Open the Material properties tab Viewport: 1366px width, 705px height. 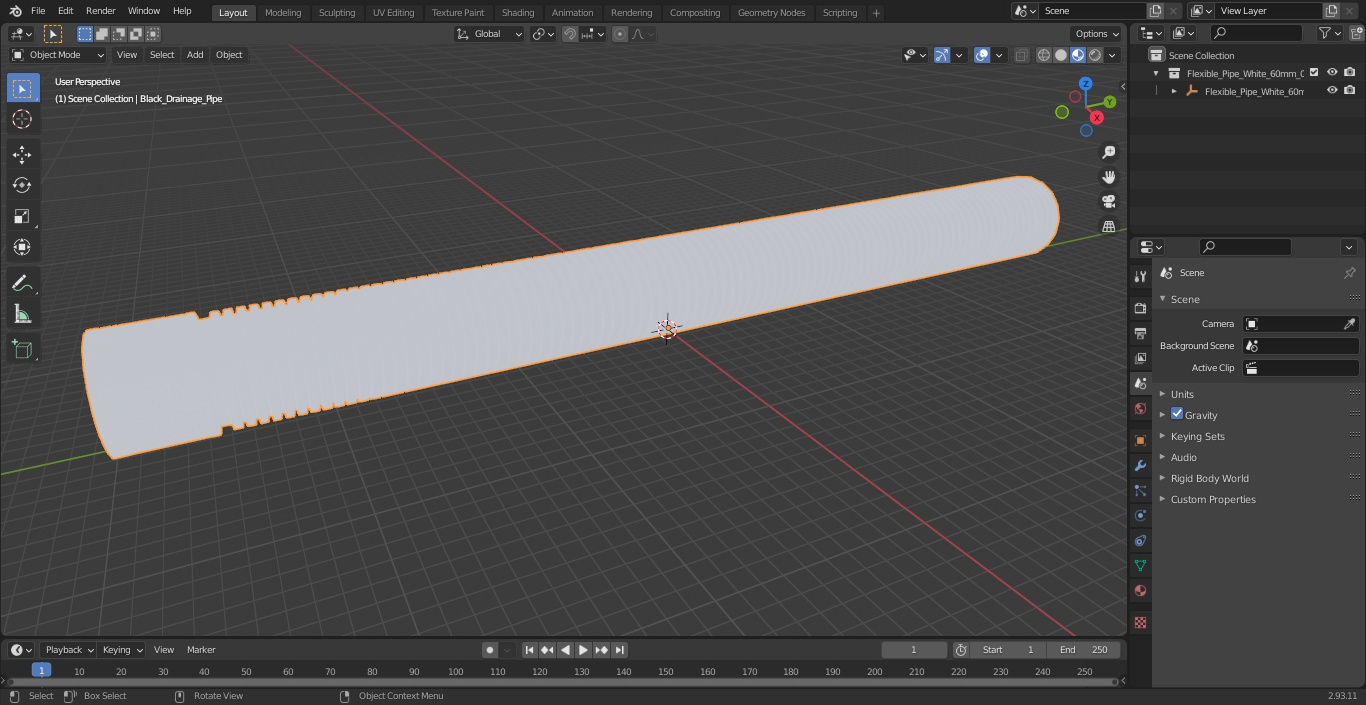(1140, 590)
